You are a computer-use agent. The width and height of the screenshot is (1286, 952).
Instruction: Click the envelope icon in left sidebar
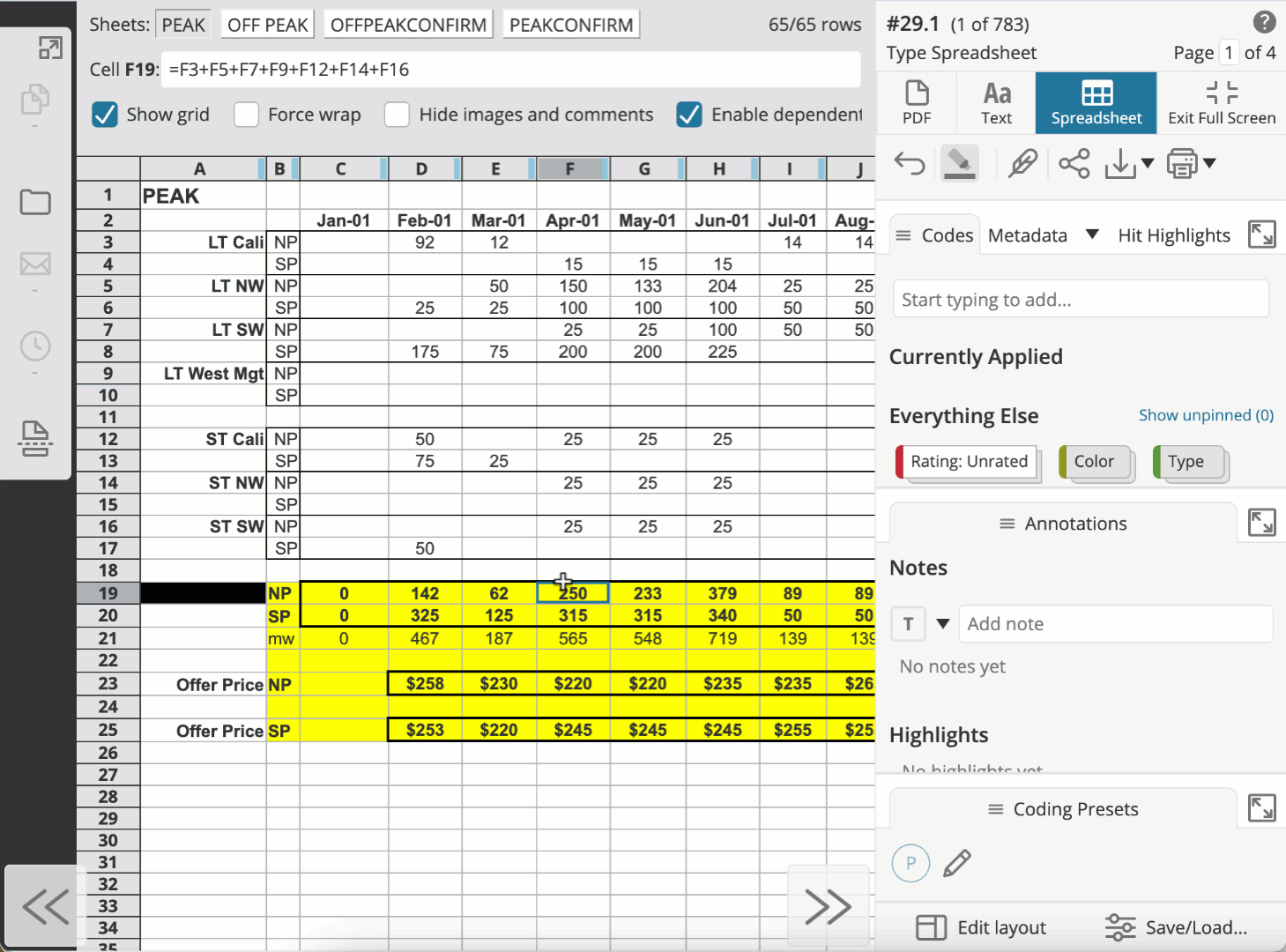coord(35,264)
